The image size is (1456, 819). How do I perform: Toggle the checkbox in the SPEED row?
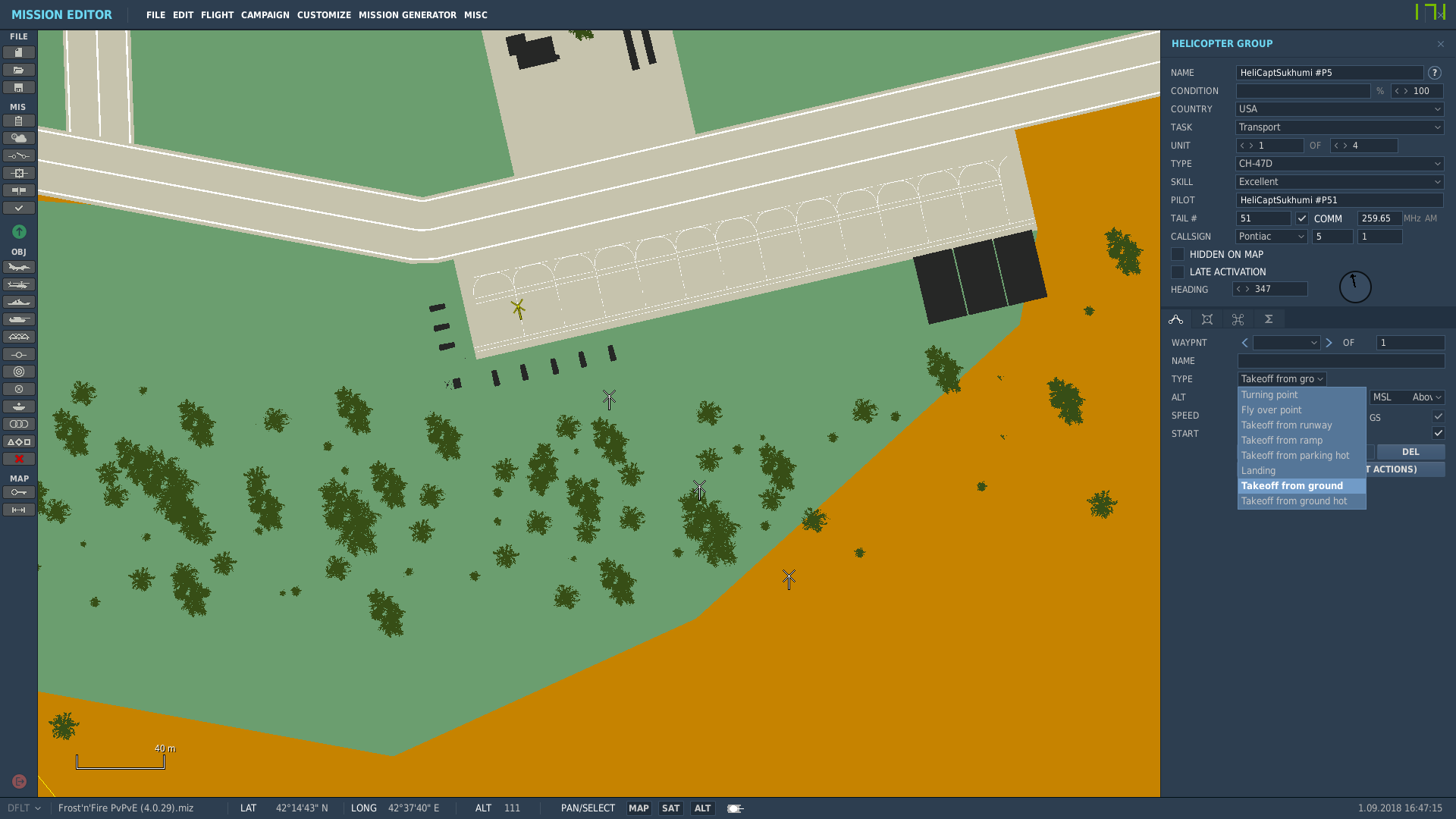(1438, 416)
